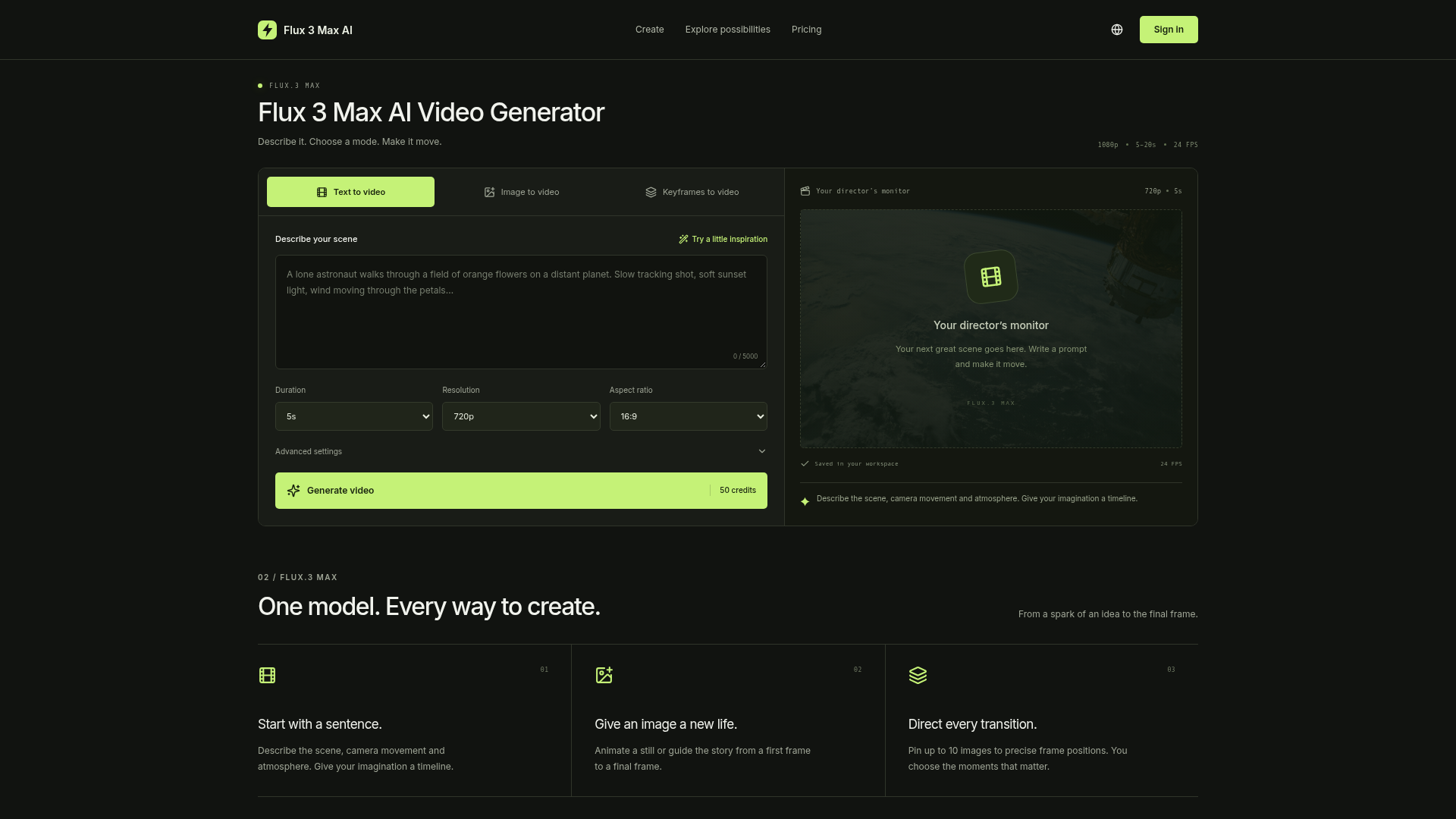The width and height of the screenshot is (1456, 819).
Task: Click the clapperboard icon next to Your director's monitor header
Action: (x=805, y=191)
